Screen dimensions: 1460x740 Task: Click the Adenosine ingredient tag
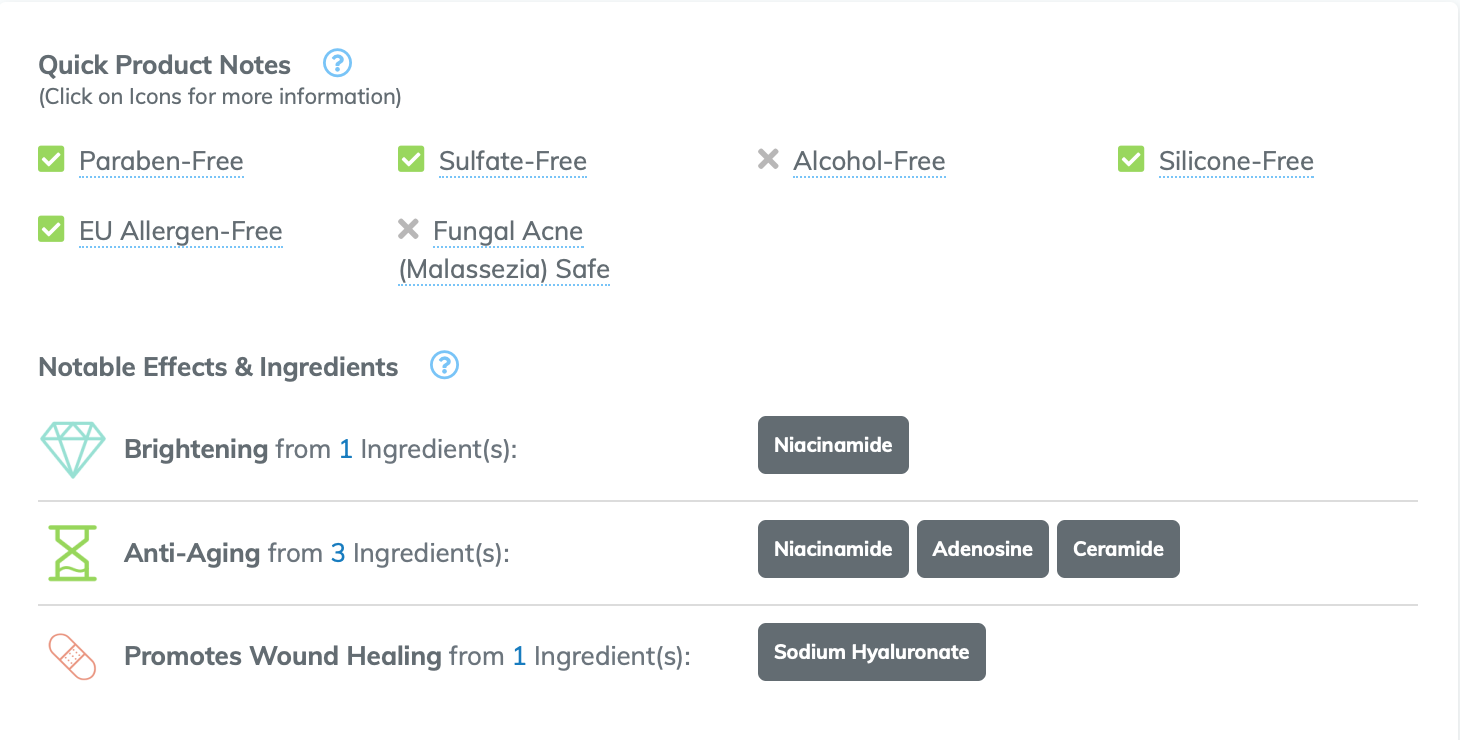pyautogui.click(x=982, y=549)
